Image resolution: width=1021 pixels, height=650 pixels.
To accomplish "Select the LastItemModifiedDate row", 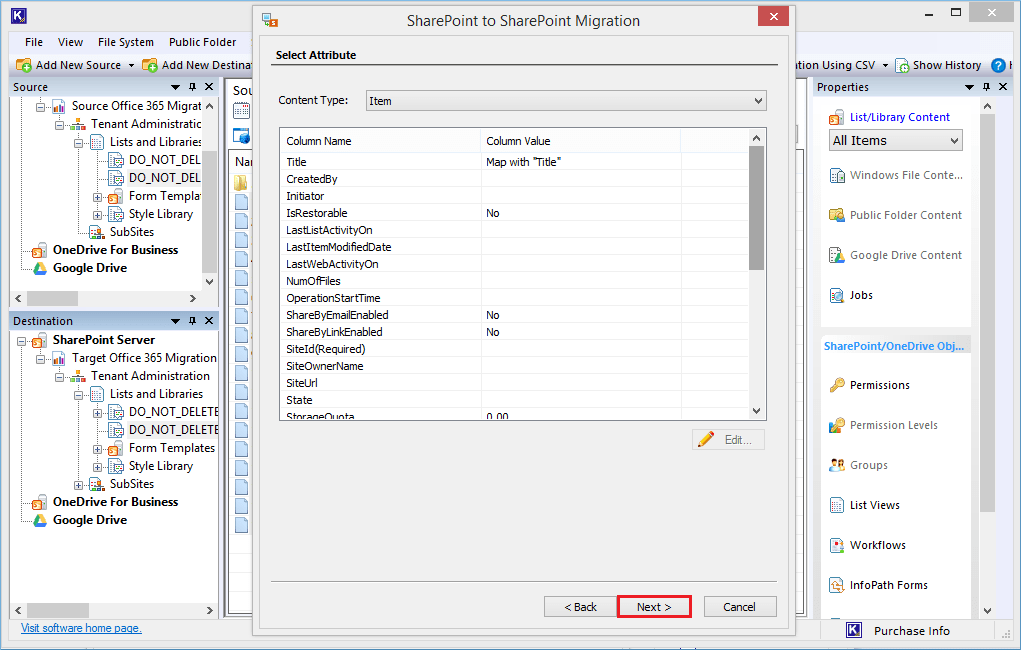I will click(514, 247).
